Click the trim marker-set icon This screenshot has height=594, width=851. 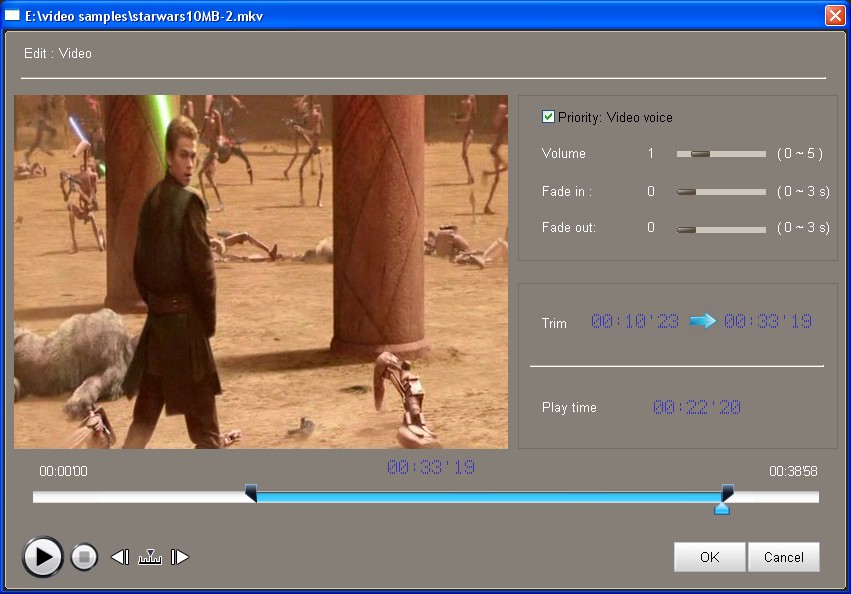click(x=150, y=557)
